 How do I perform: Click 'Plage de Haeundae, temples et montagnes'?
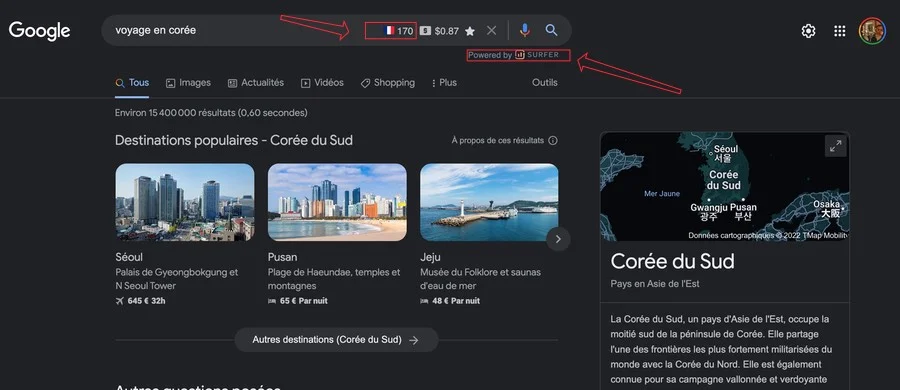pyautogui.click(x=334, y=279)
